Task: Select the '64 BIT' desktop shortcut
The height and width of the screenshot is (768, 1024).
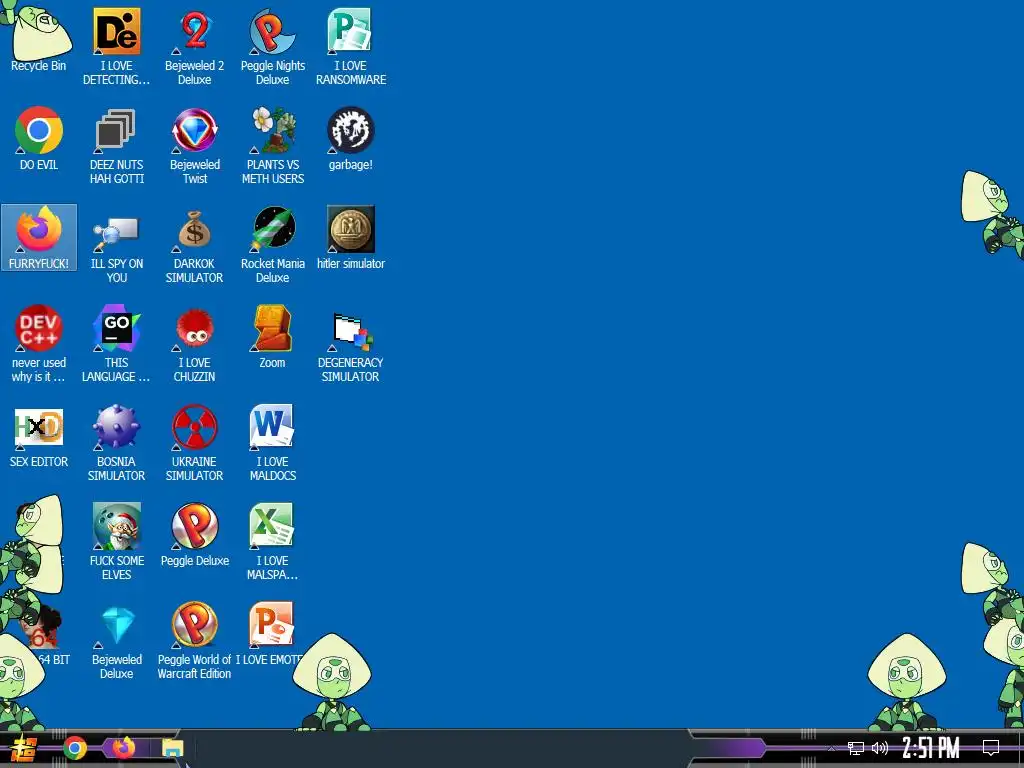Action: pos(46,637)
